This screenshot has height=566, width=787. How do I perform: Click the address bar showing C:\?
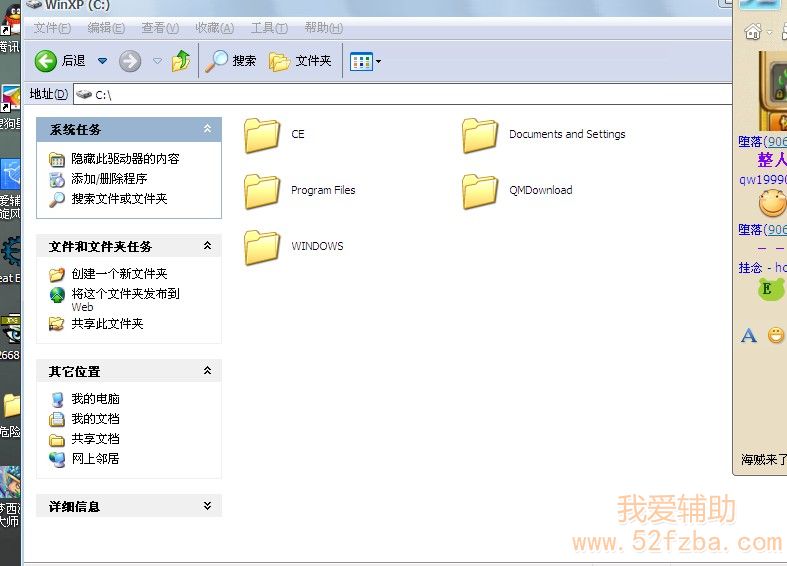coord(402,94)
